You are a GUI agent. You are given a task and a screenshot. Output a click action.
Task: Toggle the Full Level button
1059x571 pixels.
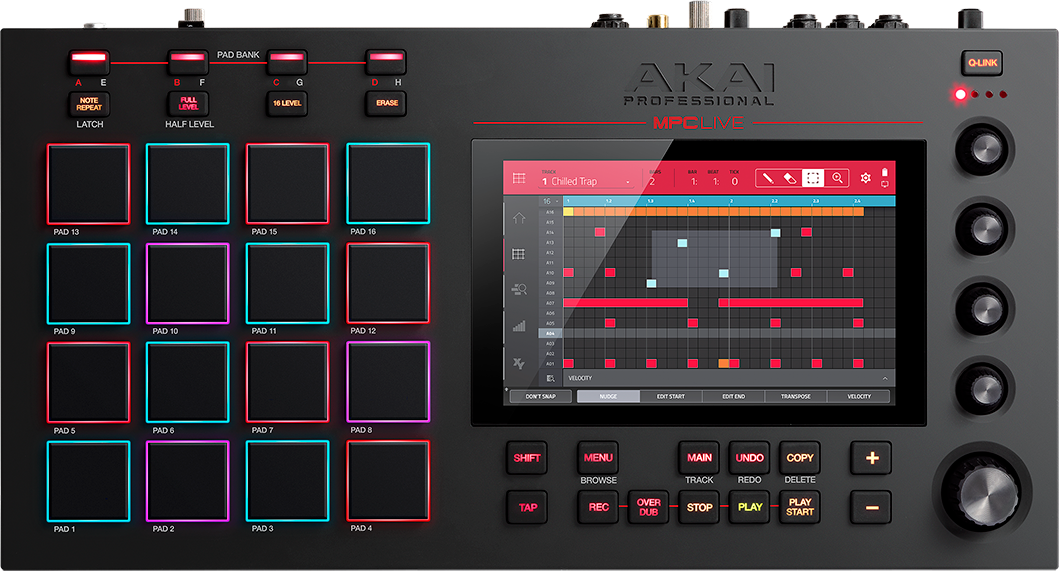click(188, 103)
